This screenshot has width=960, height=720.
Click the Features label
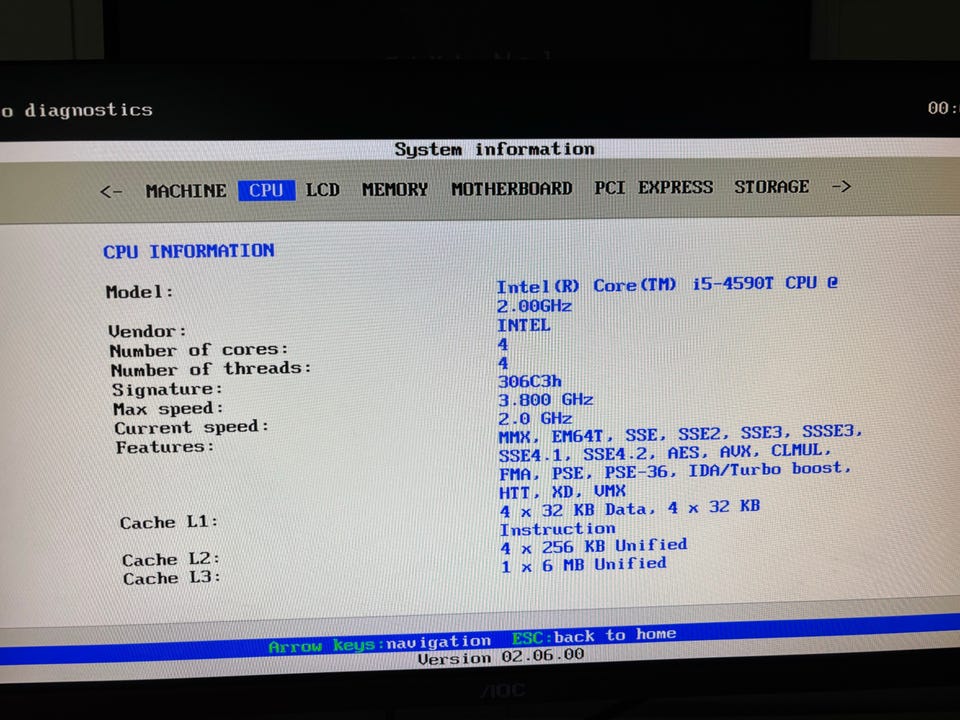coord(165,447)
